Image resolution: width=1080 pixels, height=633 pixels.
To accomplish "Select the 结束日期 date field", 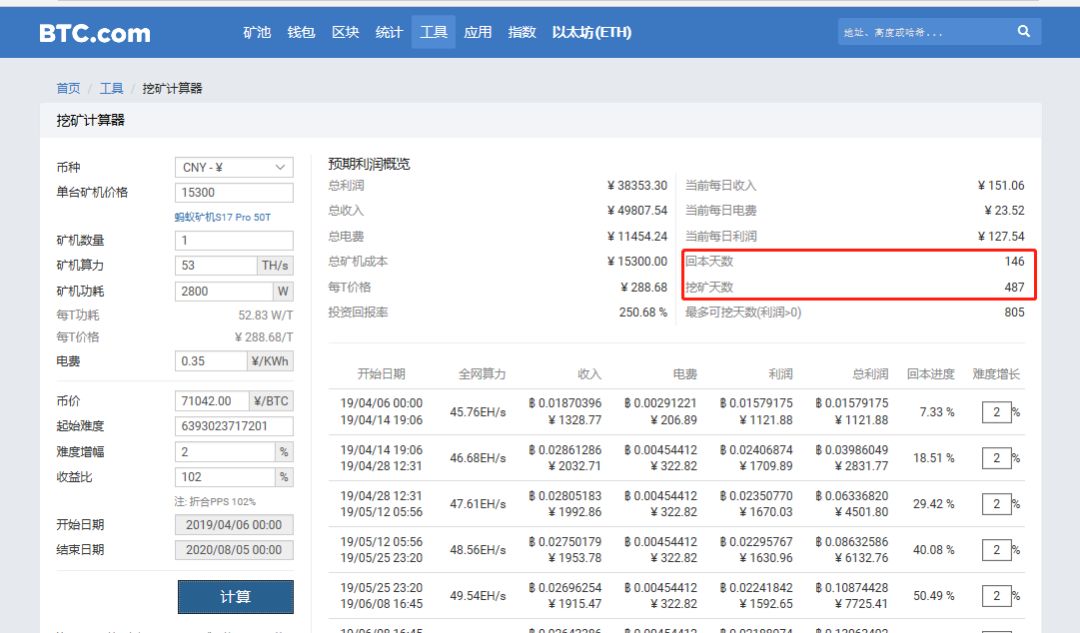I will (x=234, y=550).
